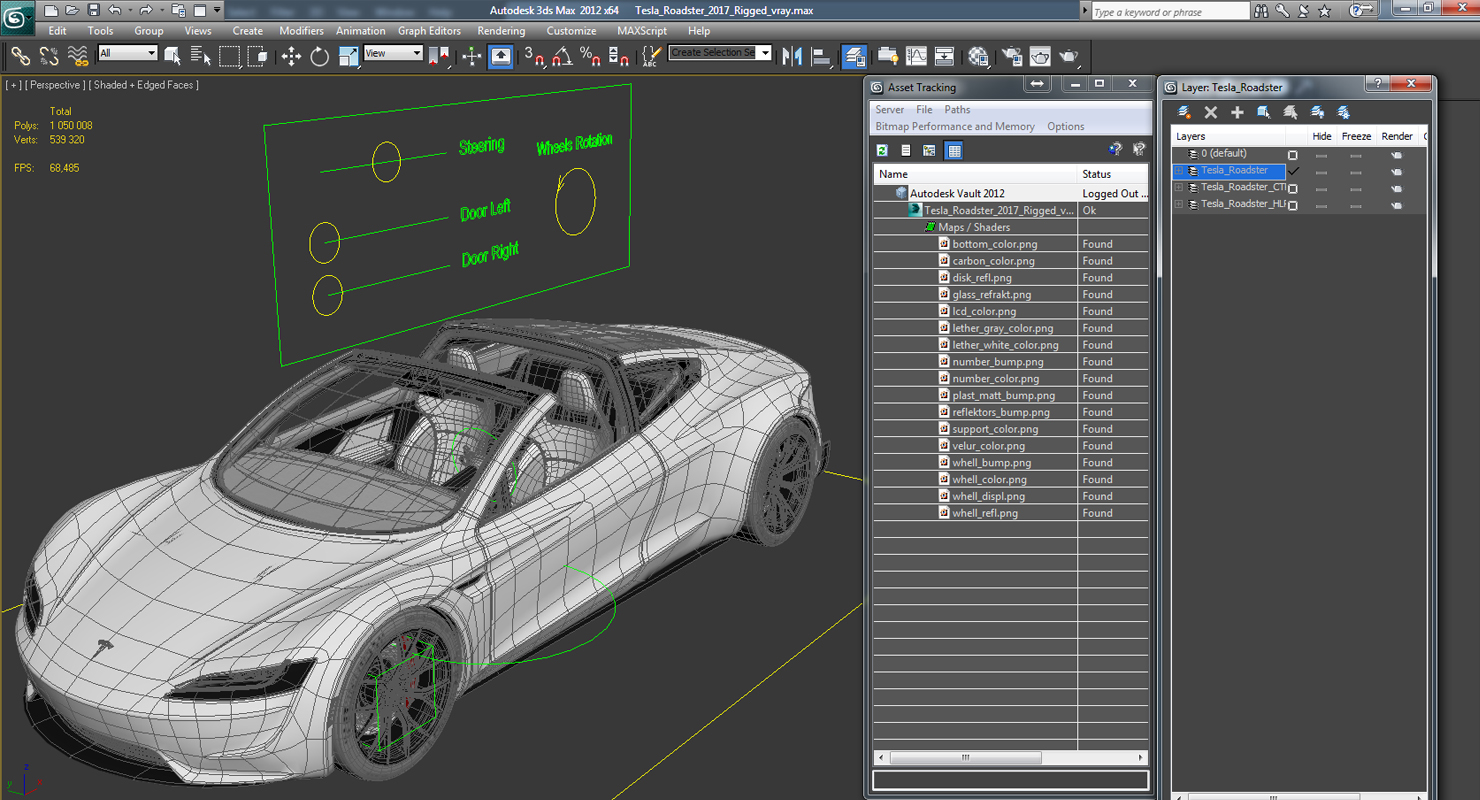Choose the Rectangular Selection Region tool

(229, 56)
